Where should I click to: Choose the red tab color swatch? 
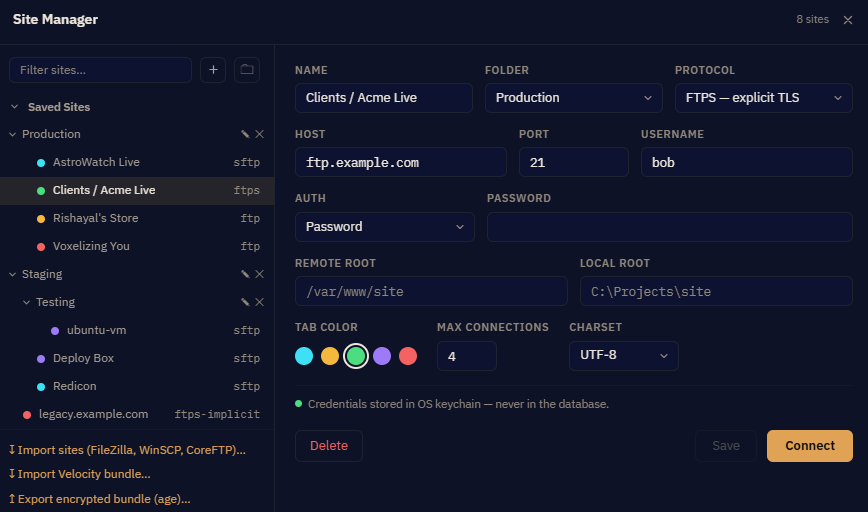coord(408,356)
